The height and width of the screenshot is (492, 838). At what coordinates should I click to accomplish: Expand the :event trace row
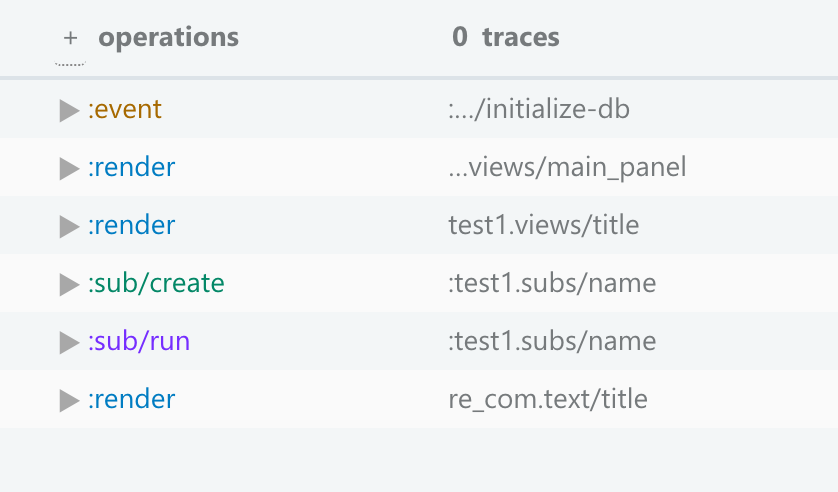[x=69, y=110]
